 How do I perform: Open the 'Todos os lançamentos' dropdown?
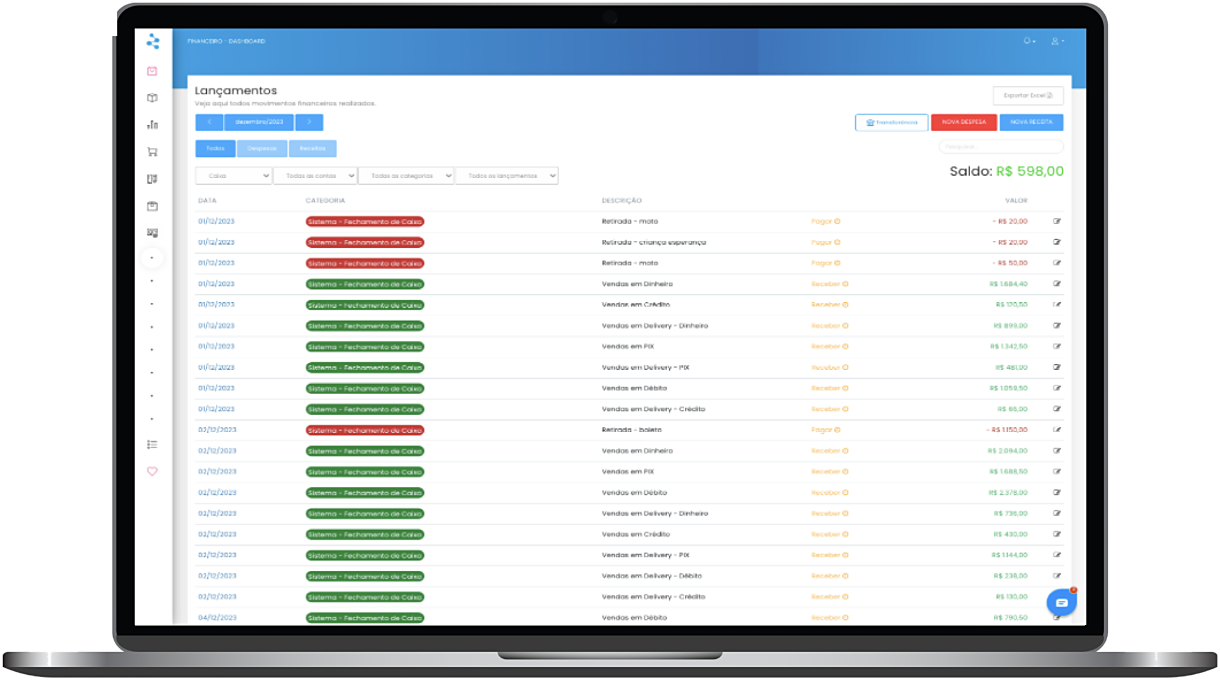point(507,176)
